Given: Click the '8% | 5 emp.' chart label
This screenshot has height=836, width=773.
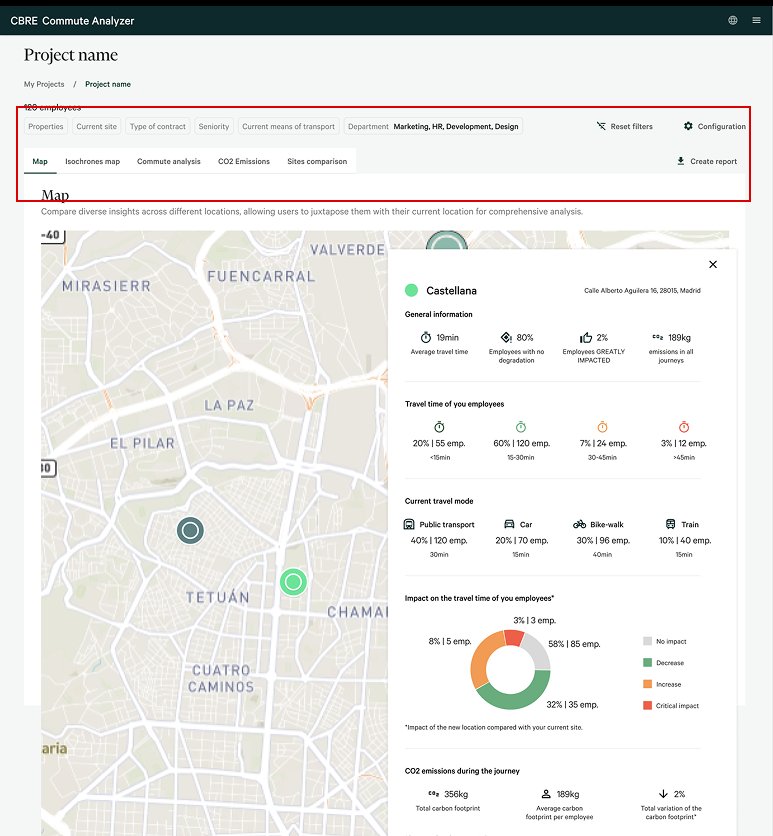Looking at the screenshot, I should 450,641.
